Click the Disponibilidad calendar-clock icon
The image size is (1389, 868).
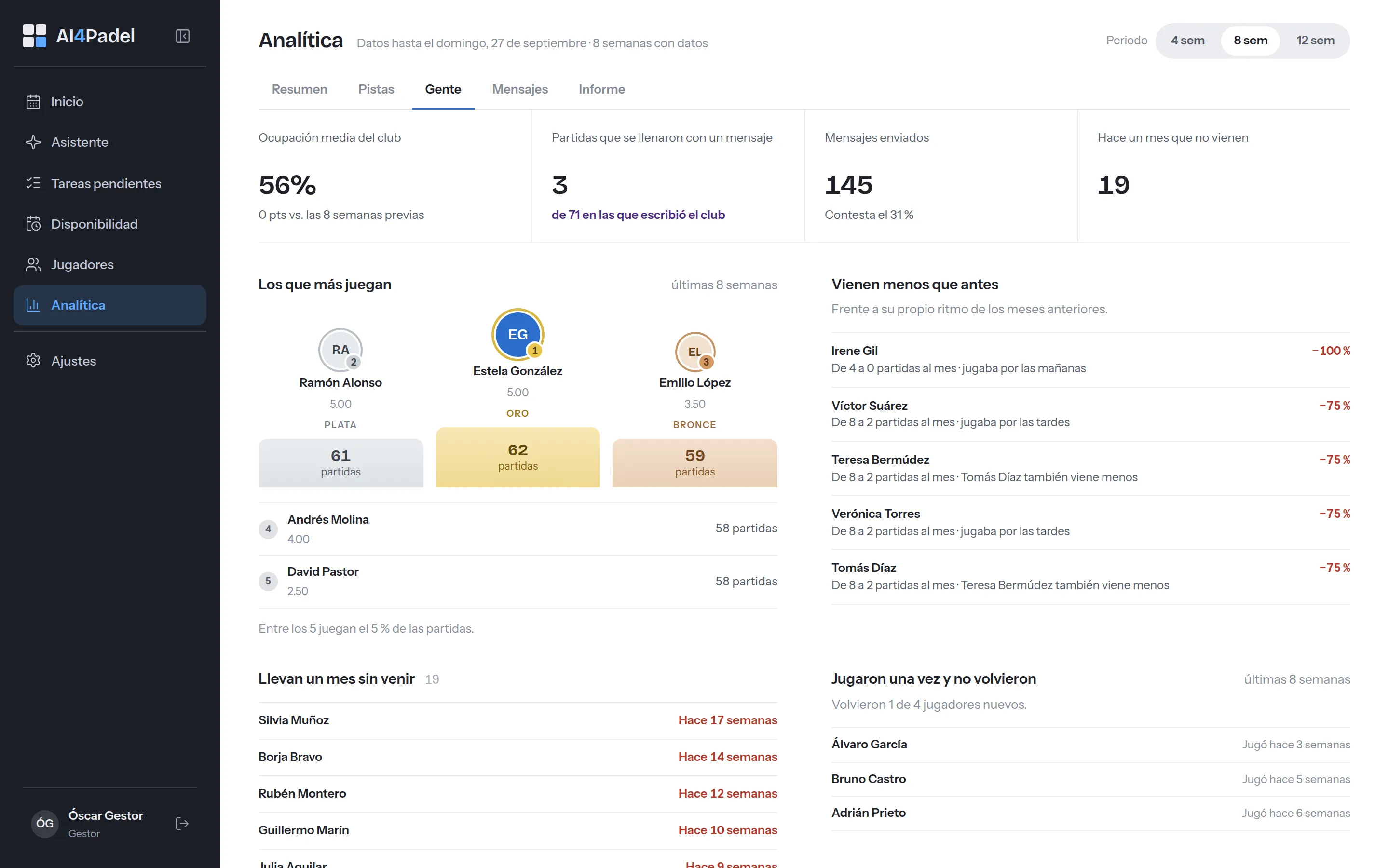click(33, 224)
